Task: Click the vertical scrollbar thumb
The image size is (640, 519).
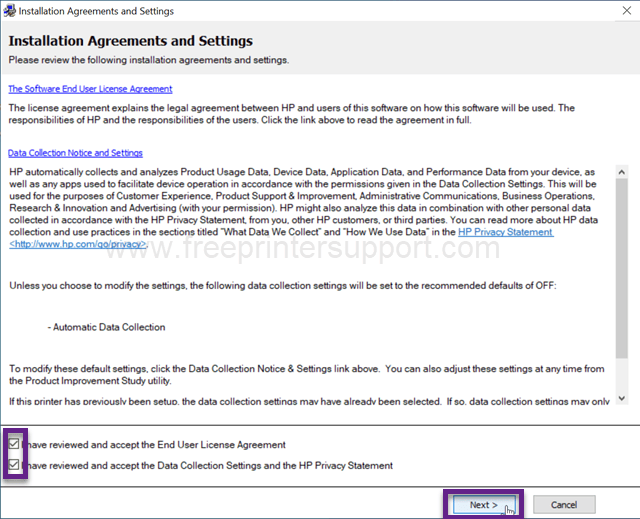Action: [x=622, y=268]
